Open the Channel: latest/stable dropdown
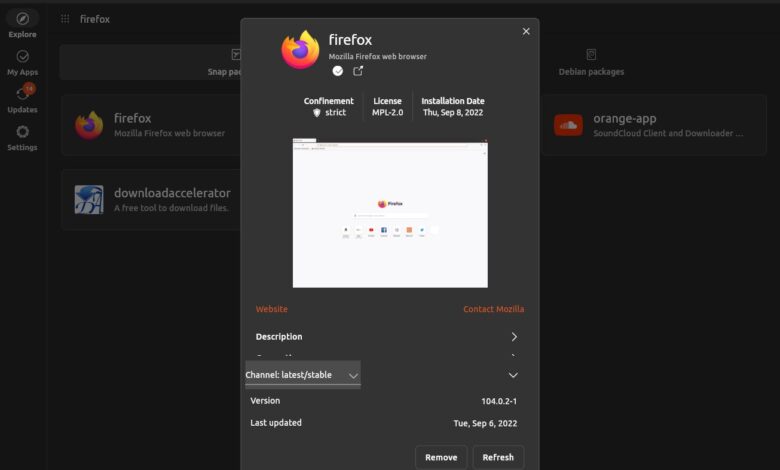 click(x=303, y=375)
